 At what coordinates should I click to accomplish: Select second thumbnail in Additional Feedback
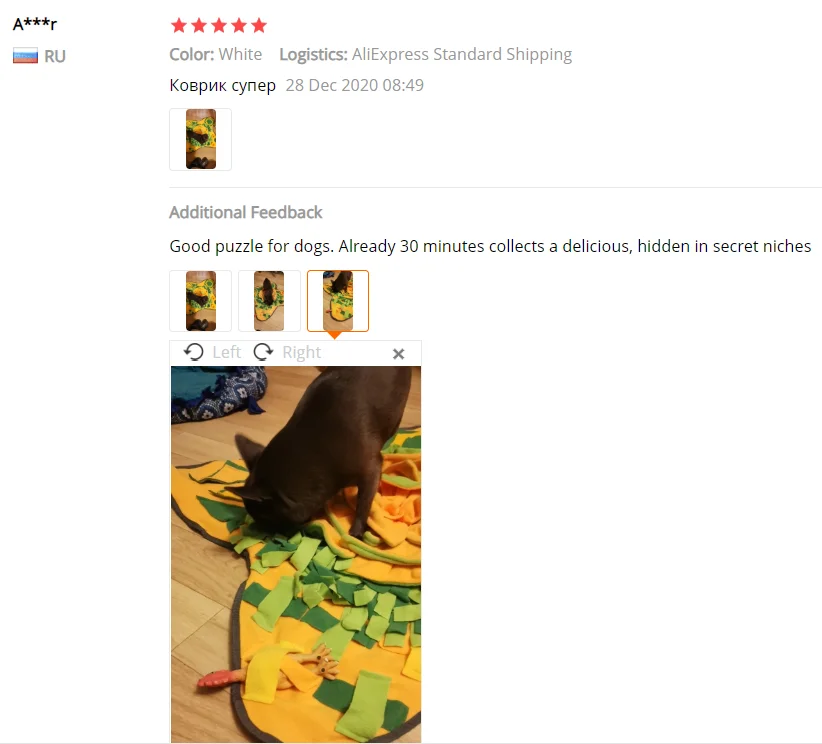(269, 301)
